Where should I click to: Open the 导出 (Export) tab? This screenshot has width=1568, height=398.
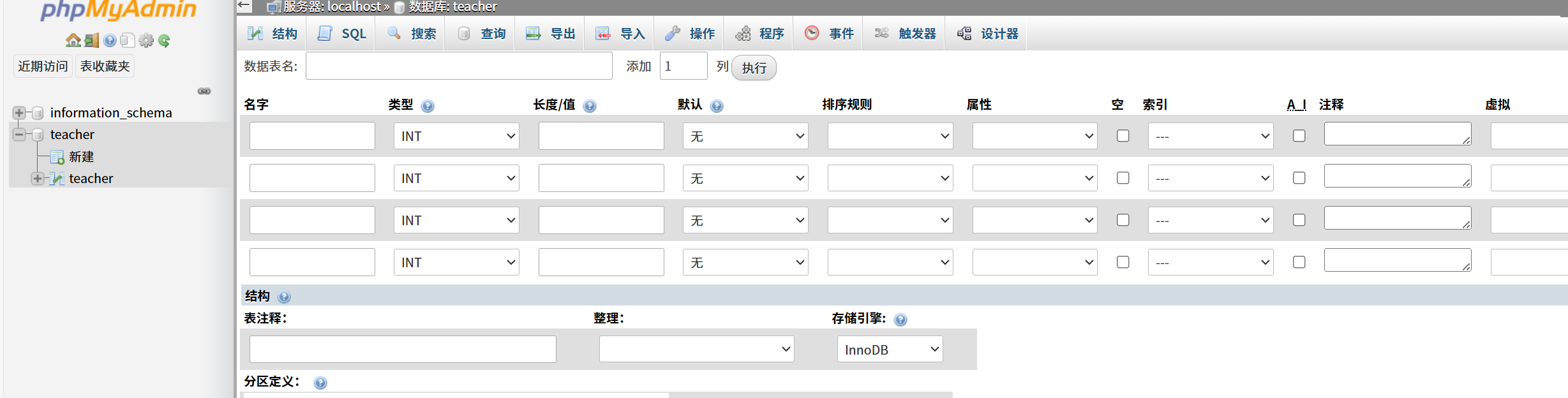550,34
